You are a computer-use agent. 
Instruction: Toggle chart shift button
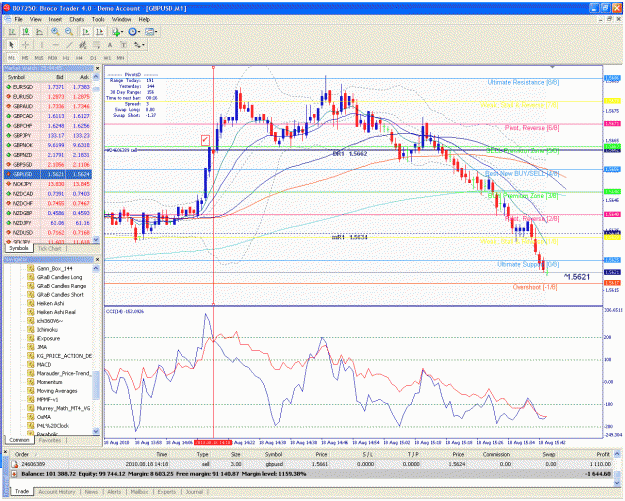[x=100, y=31]
